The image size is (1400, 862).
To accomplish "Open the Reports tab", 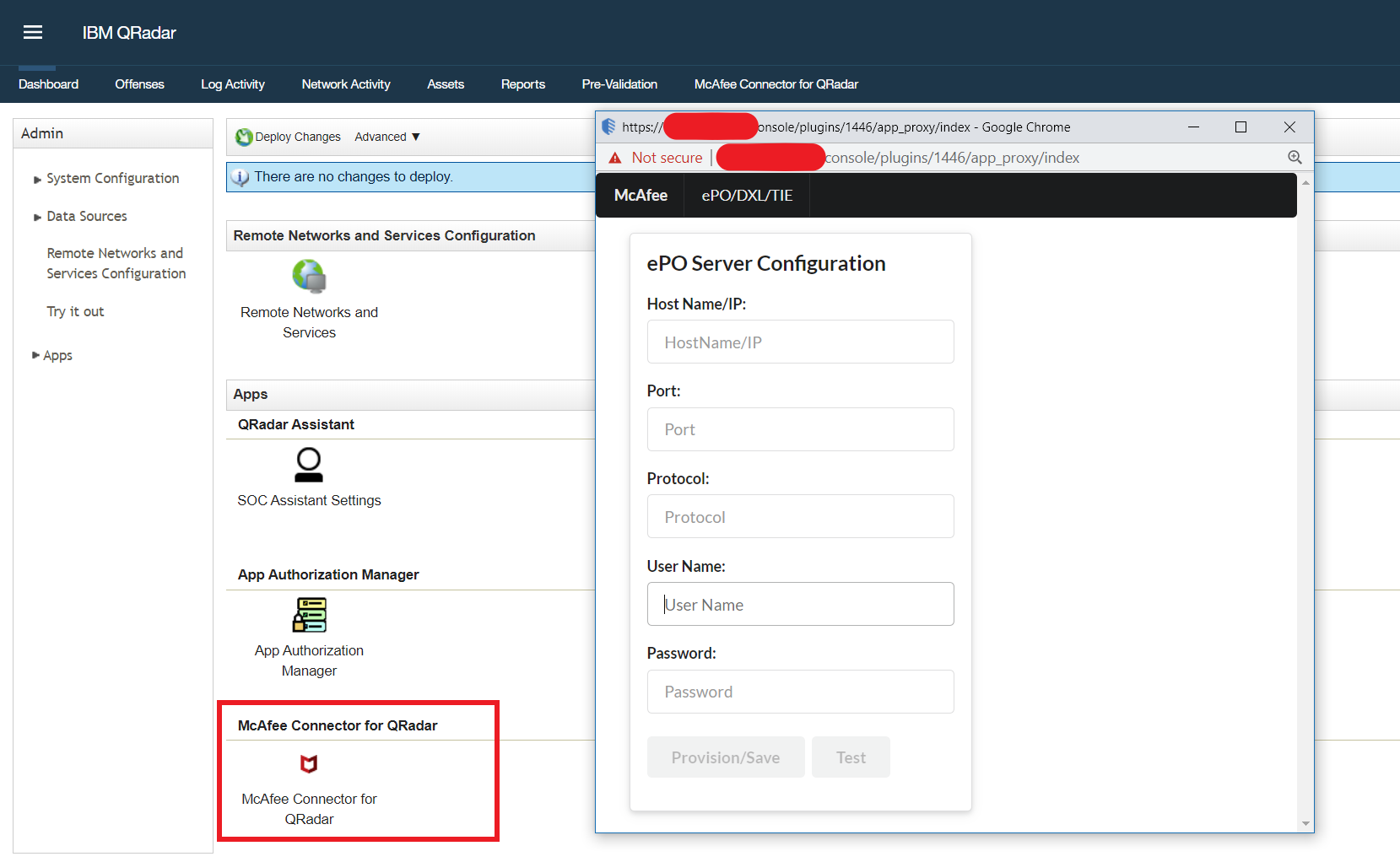I will click(x=523, y=84).
